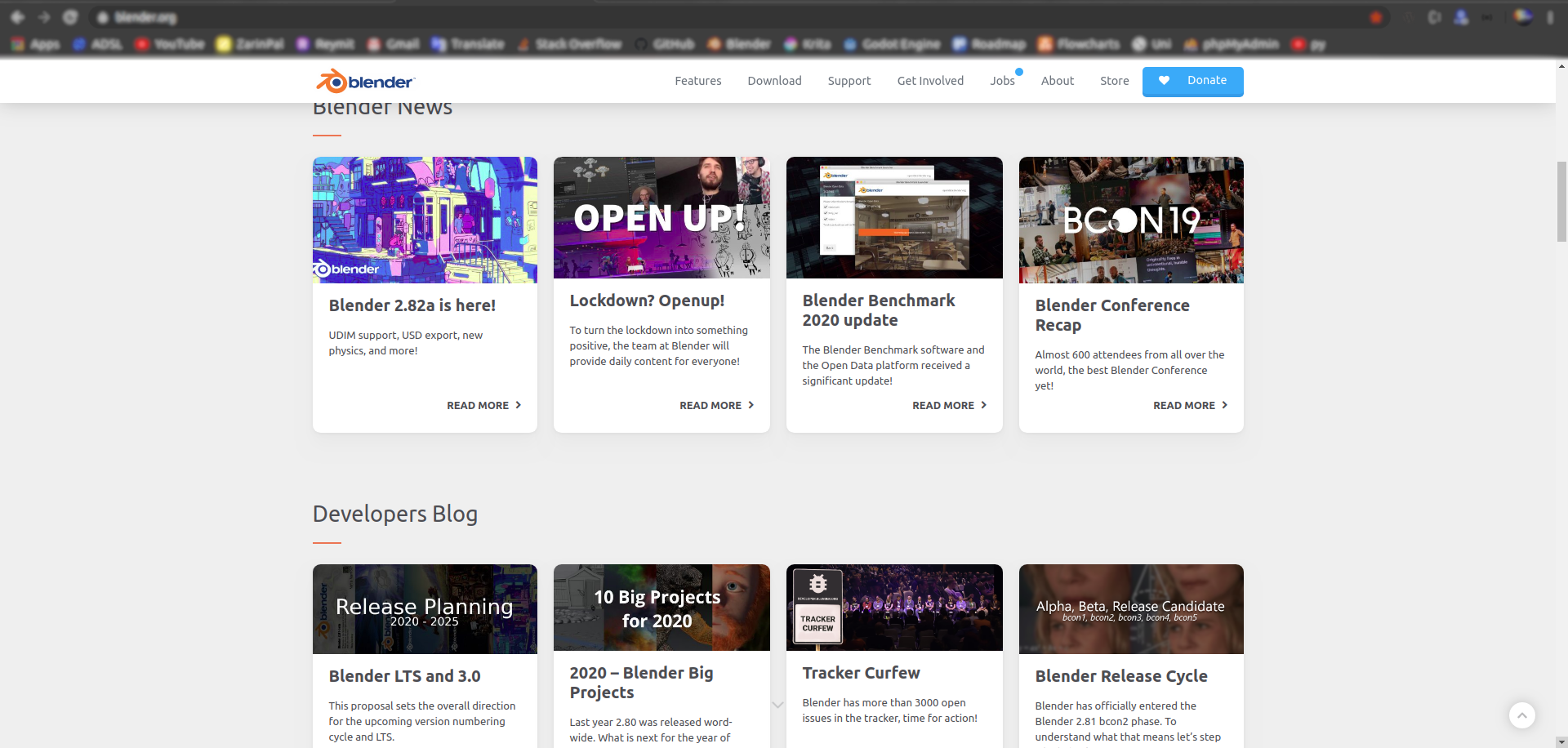Open the Tracker Curfew article title

tap(861, 673)
